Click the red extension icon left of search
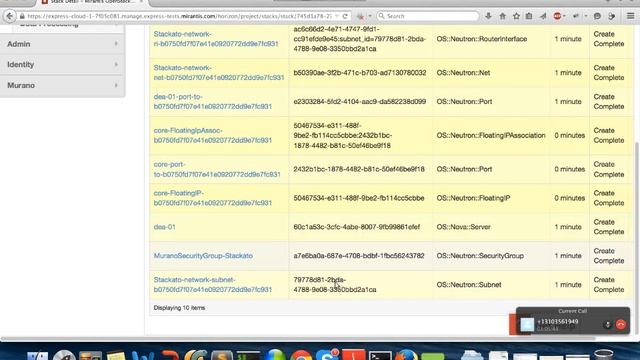This screenshot has width=640, height=360. coord(360,16)
